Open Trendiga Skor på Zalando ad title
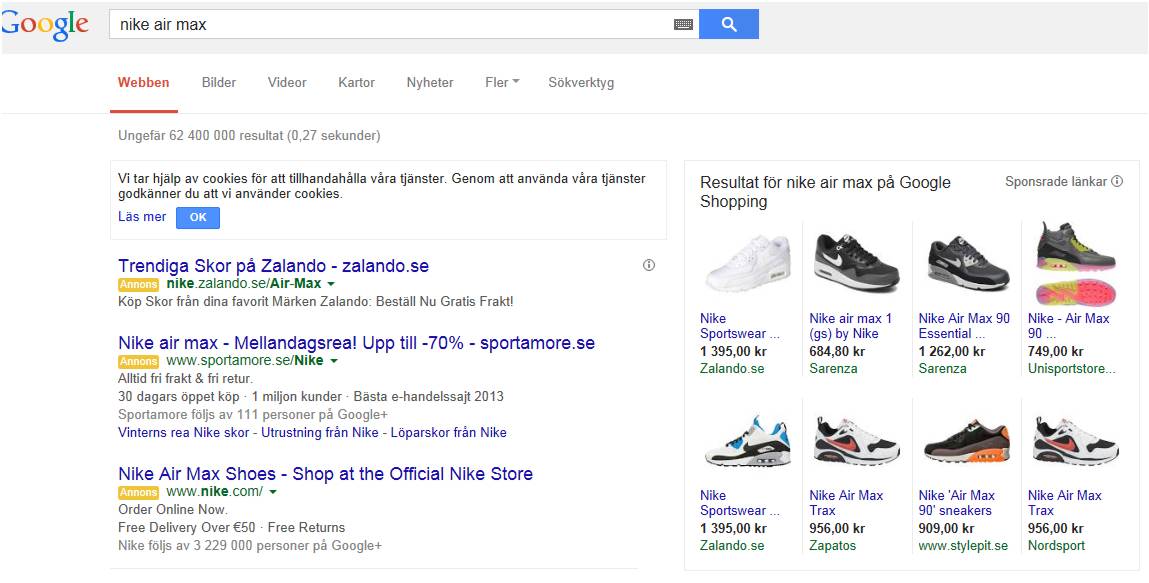 [x=273, y=265]
